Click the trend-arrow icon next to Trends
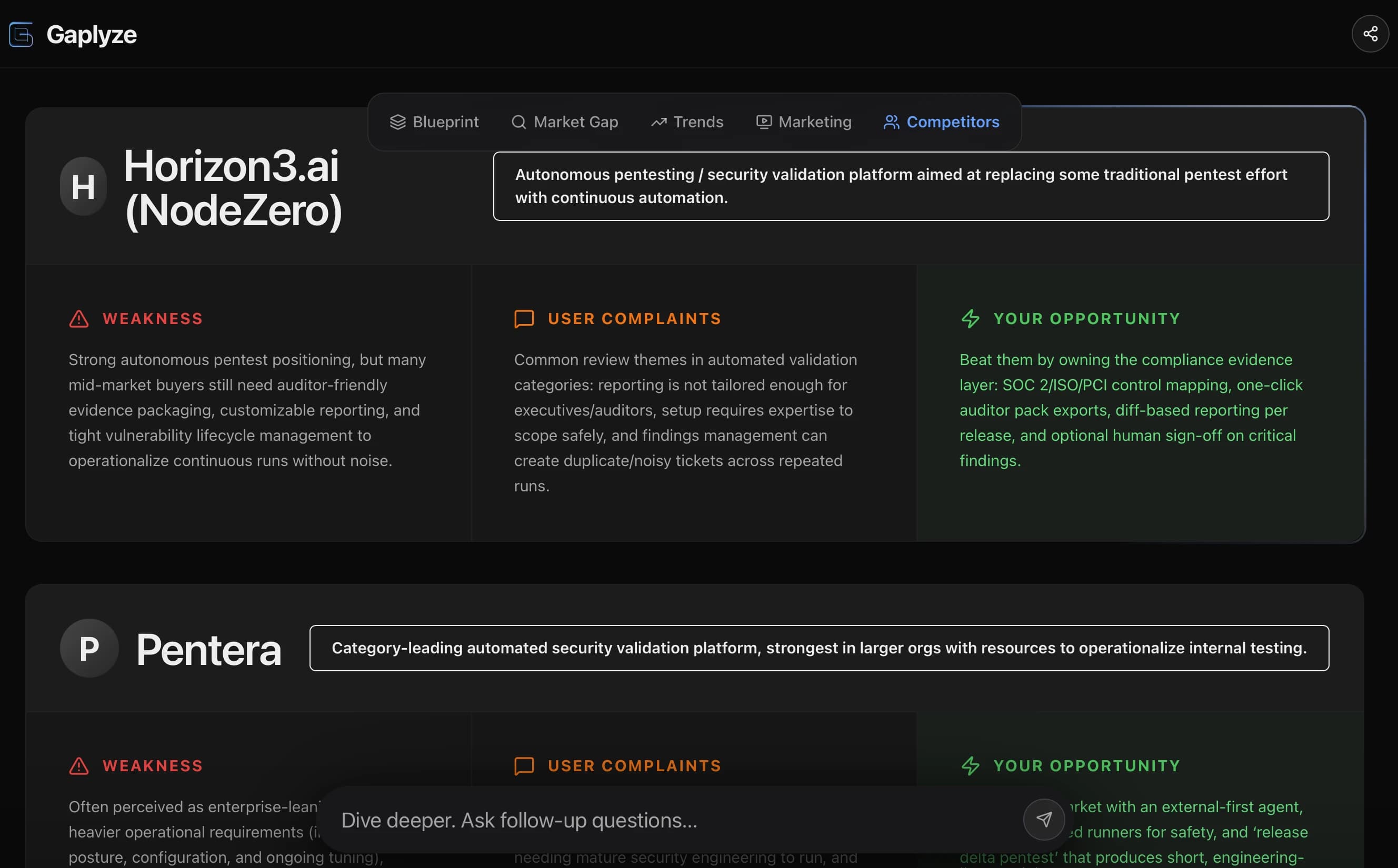This screenshot has width=1398, height=868. tap(659, 122)
